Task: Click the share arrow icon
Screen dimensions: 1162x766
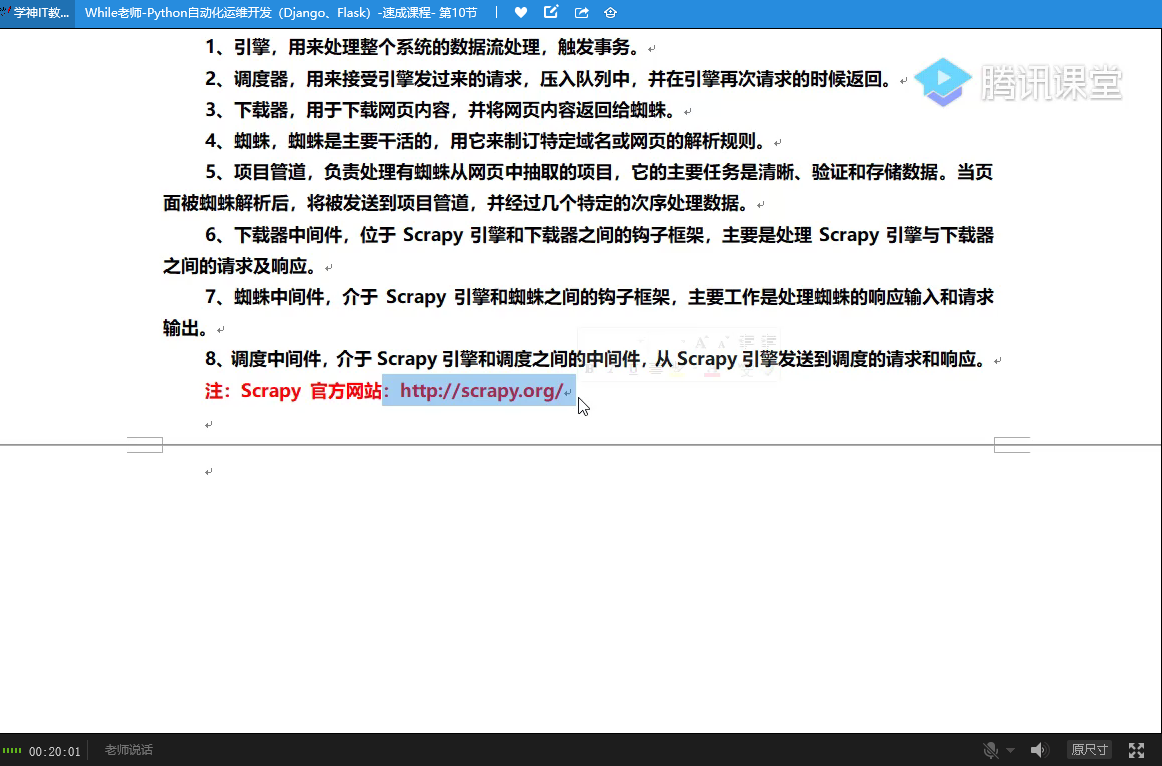Action: pyautogui.click(x=582, y=13)
